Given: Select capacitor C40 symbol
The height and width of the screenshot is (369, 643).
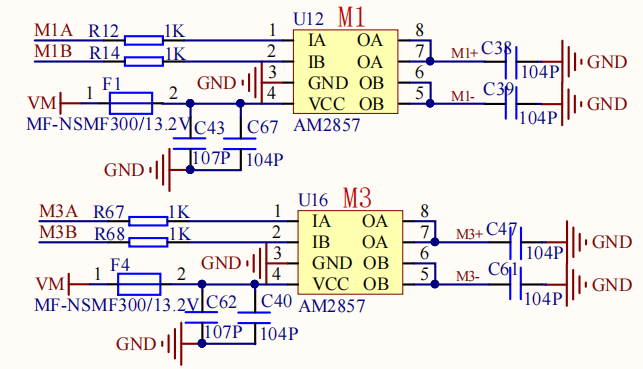Looking at the screenshot, I should [x=254, y=317].
